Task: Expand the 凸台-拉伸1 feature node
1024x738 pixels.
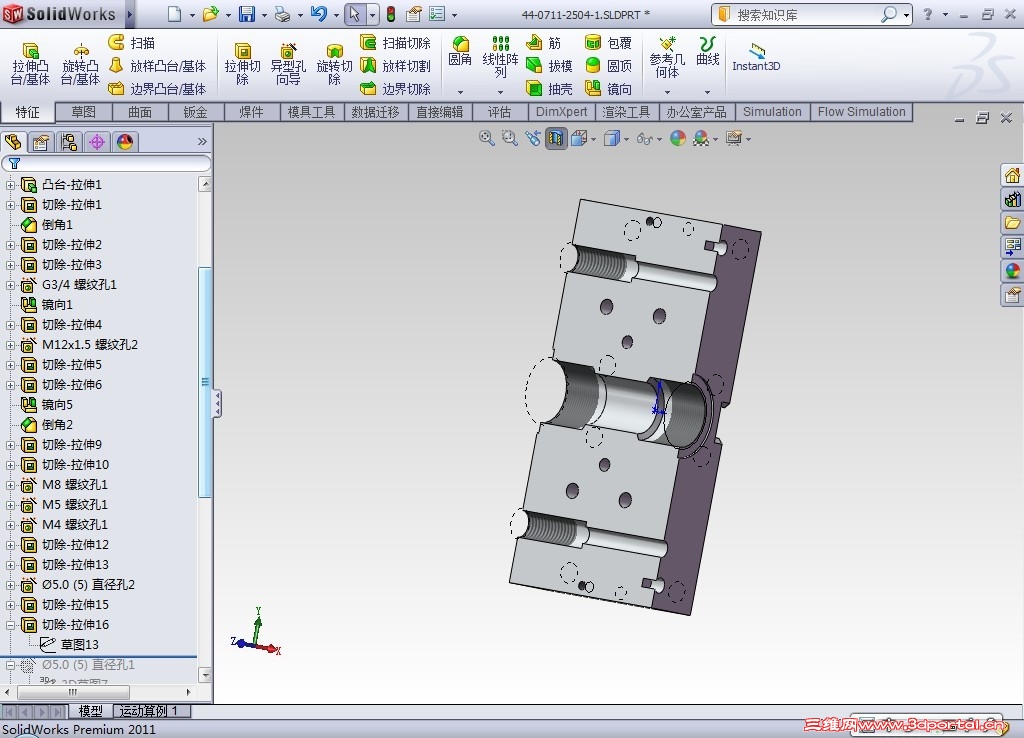Action: (10, 185)
